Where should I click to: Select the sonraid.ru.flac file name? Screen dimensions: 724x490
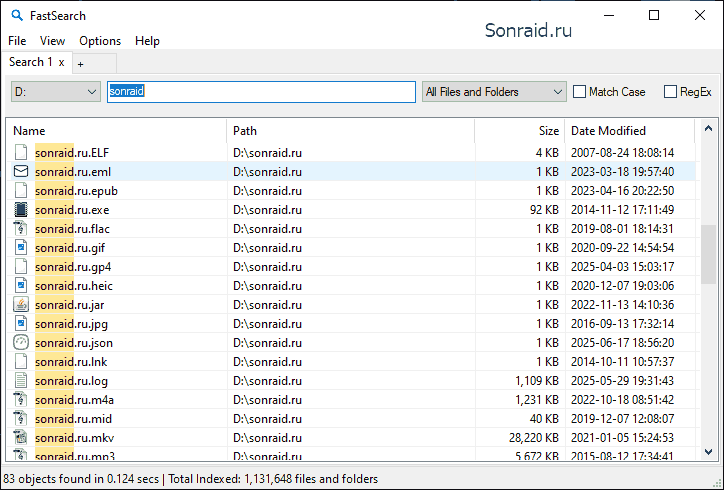coord(72,229)
